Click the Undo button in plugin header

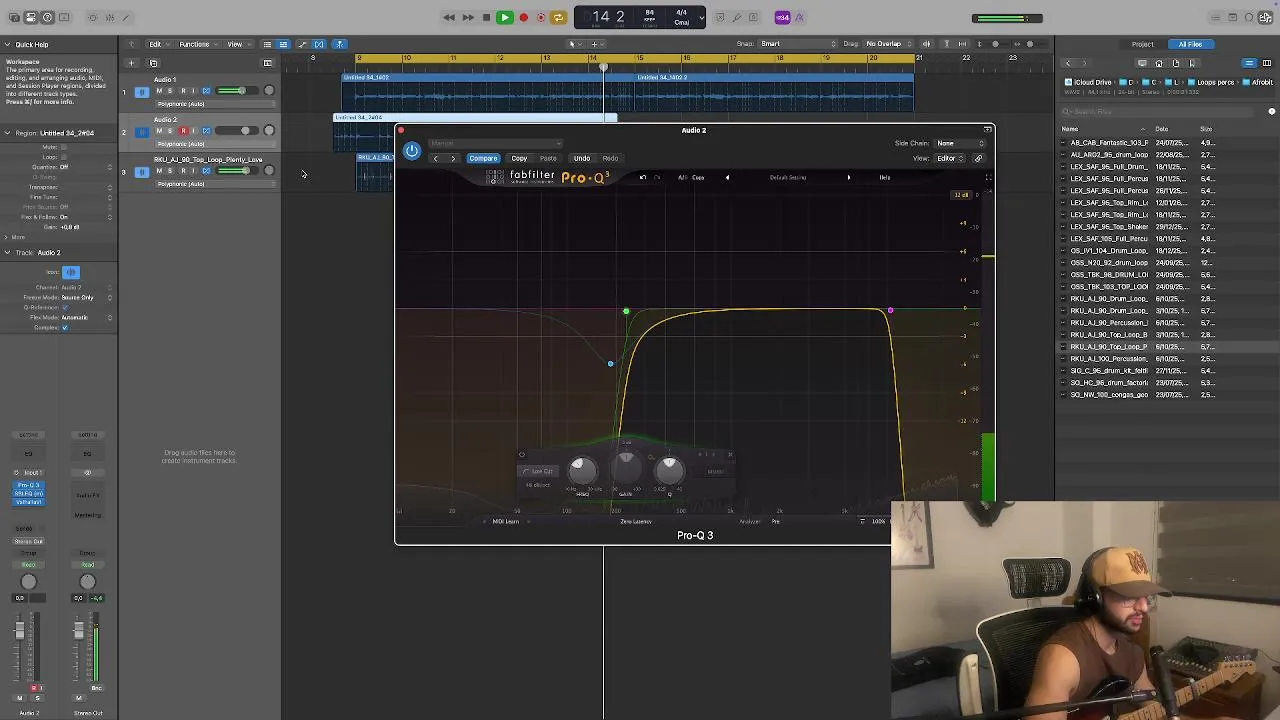point(581,158)
